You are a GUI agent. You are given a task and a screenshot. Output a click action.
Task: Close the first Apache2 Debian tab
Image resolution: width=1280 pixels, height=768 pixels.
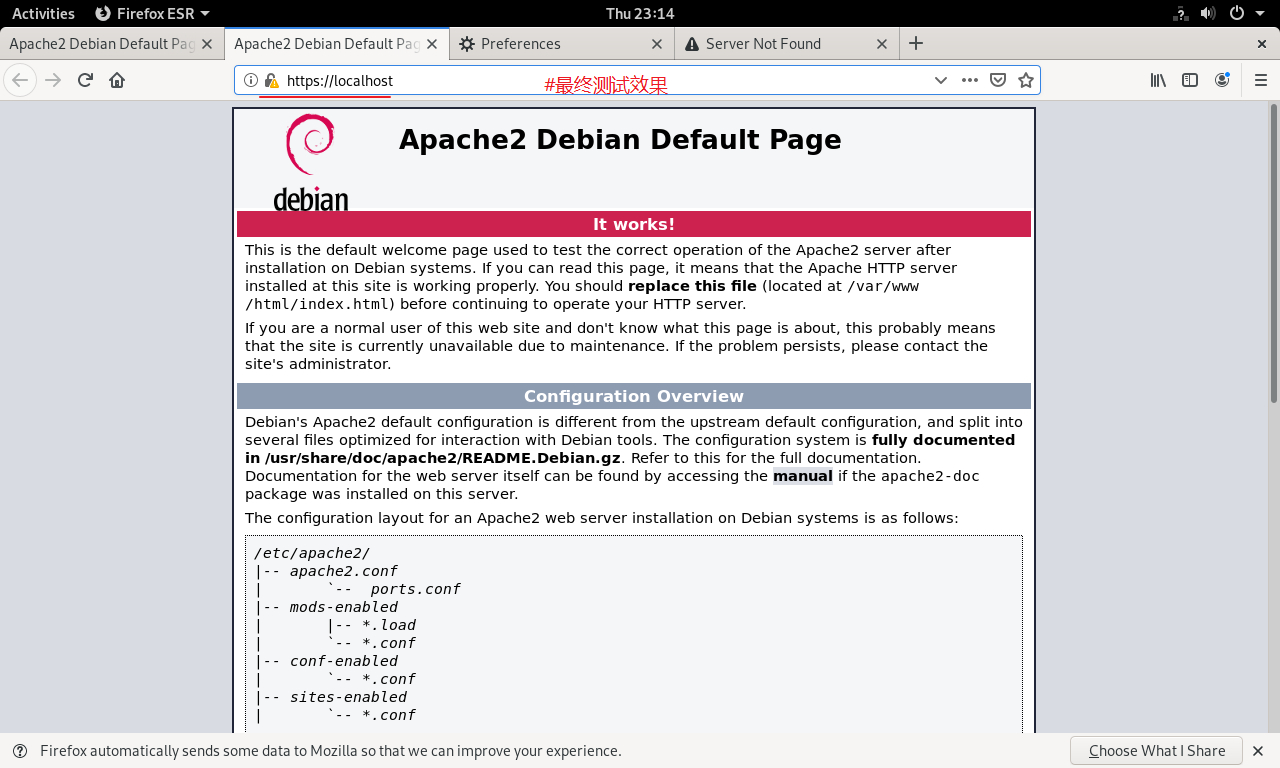coord(207,44)
